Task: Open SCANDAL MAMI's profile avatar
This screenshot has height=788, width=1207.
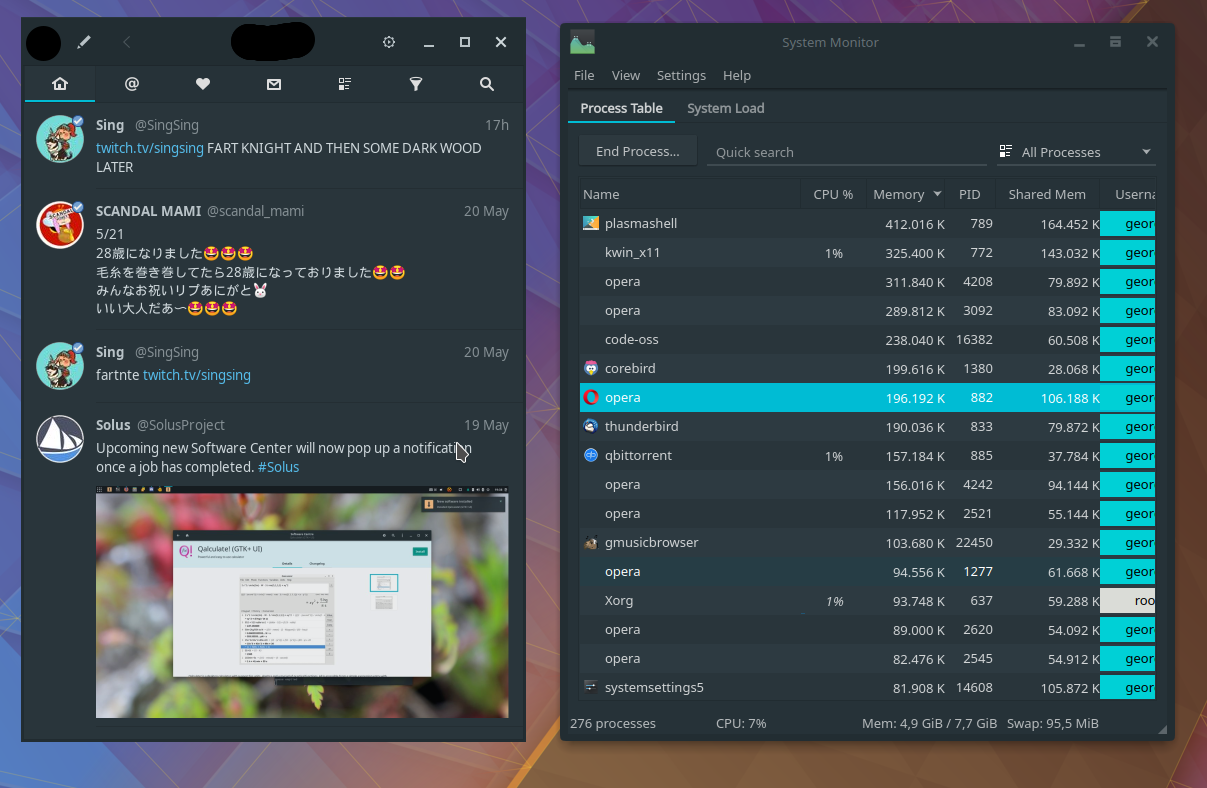Action: [60, 224]
